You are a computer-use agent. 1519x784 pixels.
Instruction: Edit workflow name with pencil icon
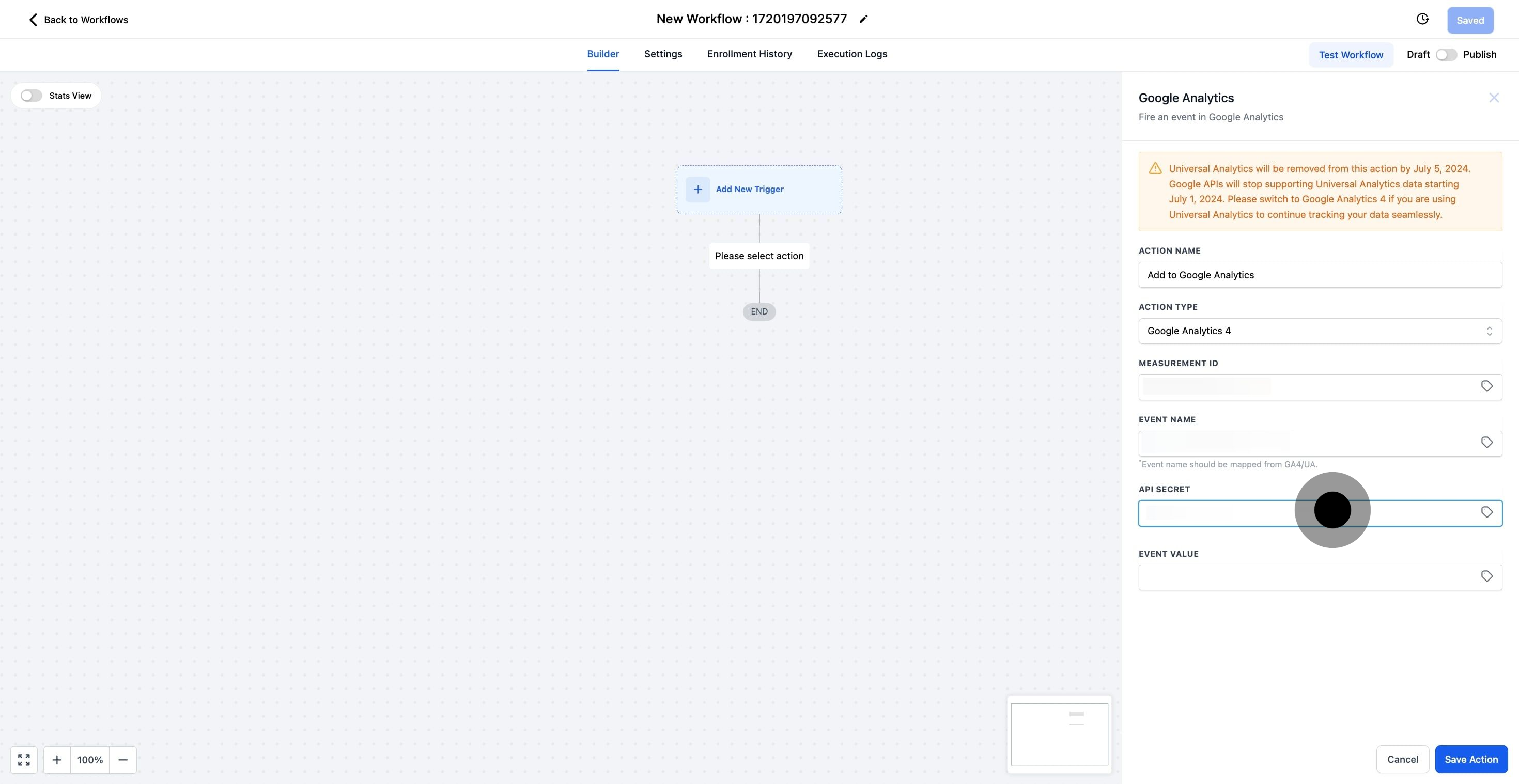coord(863,20)
